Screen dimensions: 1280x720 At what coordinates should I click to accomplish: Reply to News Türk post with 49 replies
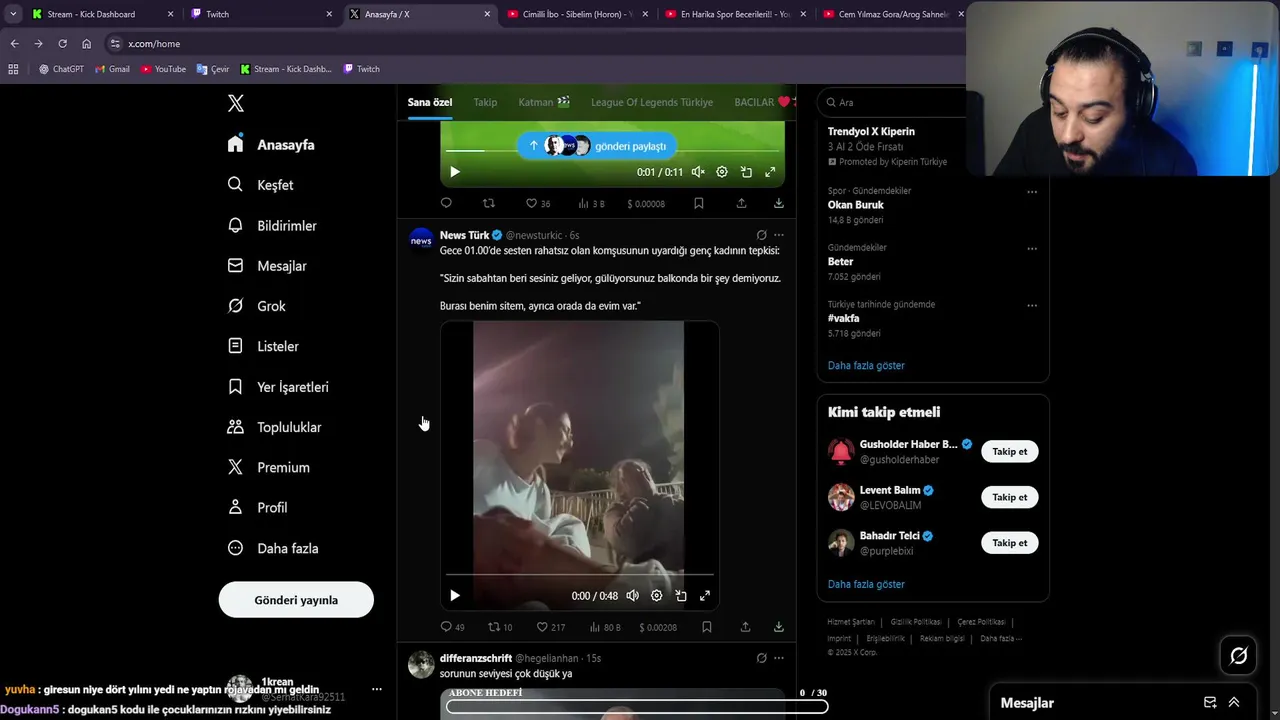point(453,627)
